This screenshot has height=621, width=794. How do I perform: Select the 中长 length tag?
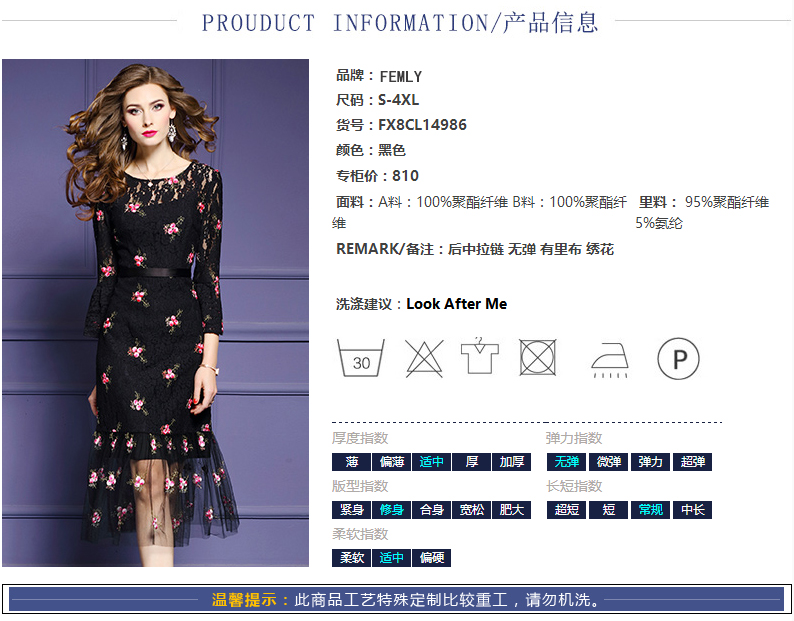[692, 510]
